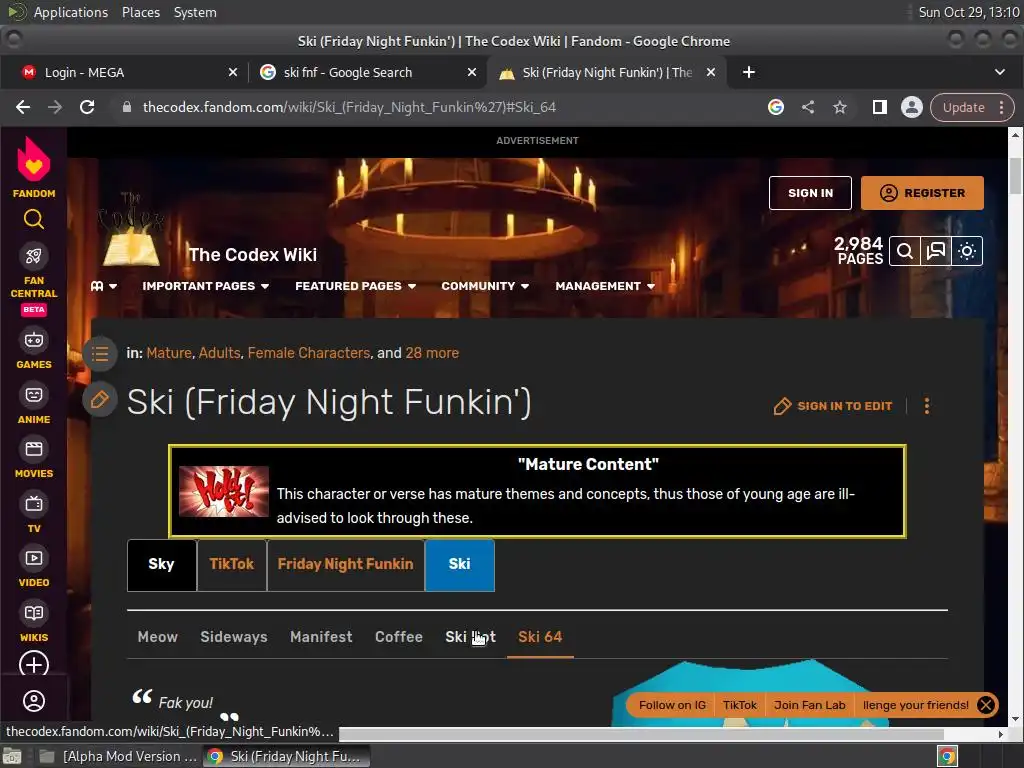Viewport: 1024px width, 768px height.
Task: Open Chrome's three-dot menu
Action: point(1002,108)
